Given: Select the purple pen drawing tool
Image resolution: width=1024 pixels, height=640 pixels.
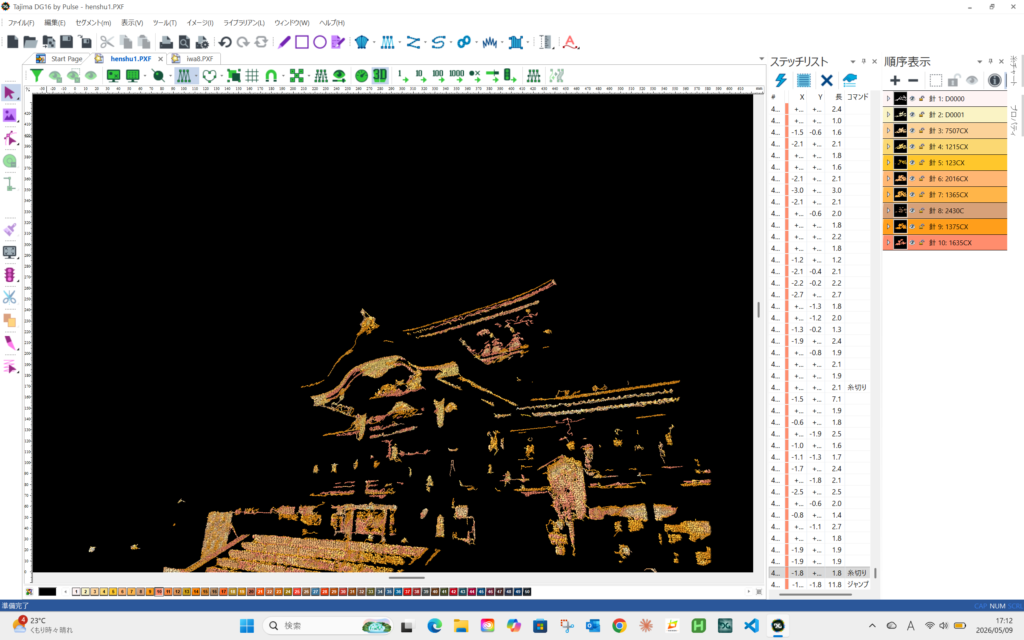Looking at the screenshot, I should point(284,42).
